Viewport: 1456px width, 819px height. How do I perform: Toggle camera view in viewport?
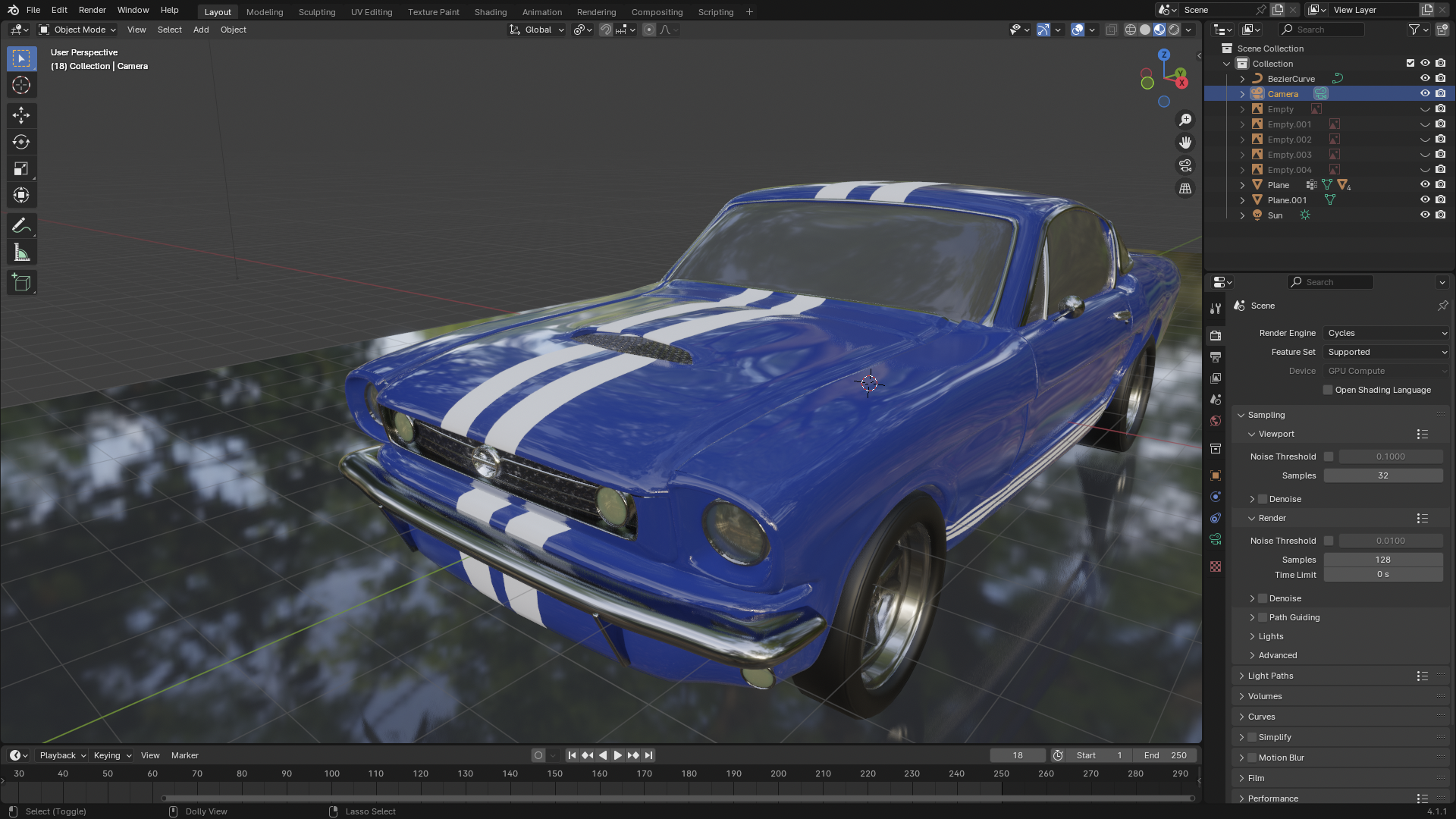(1185, 165)
